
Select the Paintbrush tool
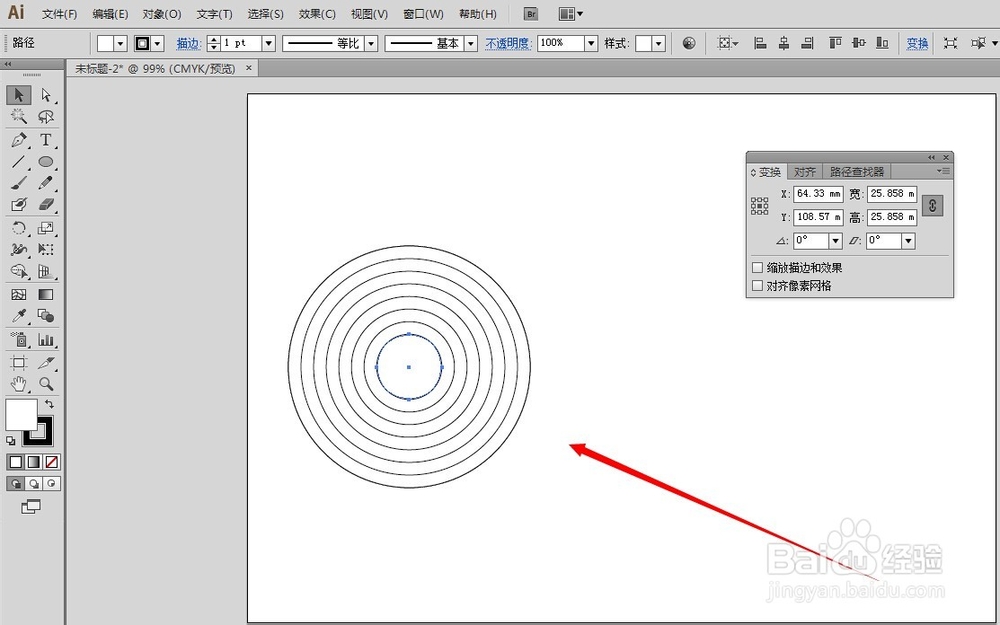pyautogui.click(x=18, y=183)
